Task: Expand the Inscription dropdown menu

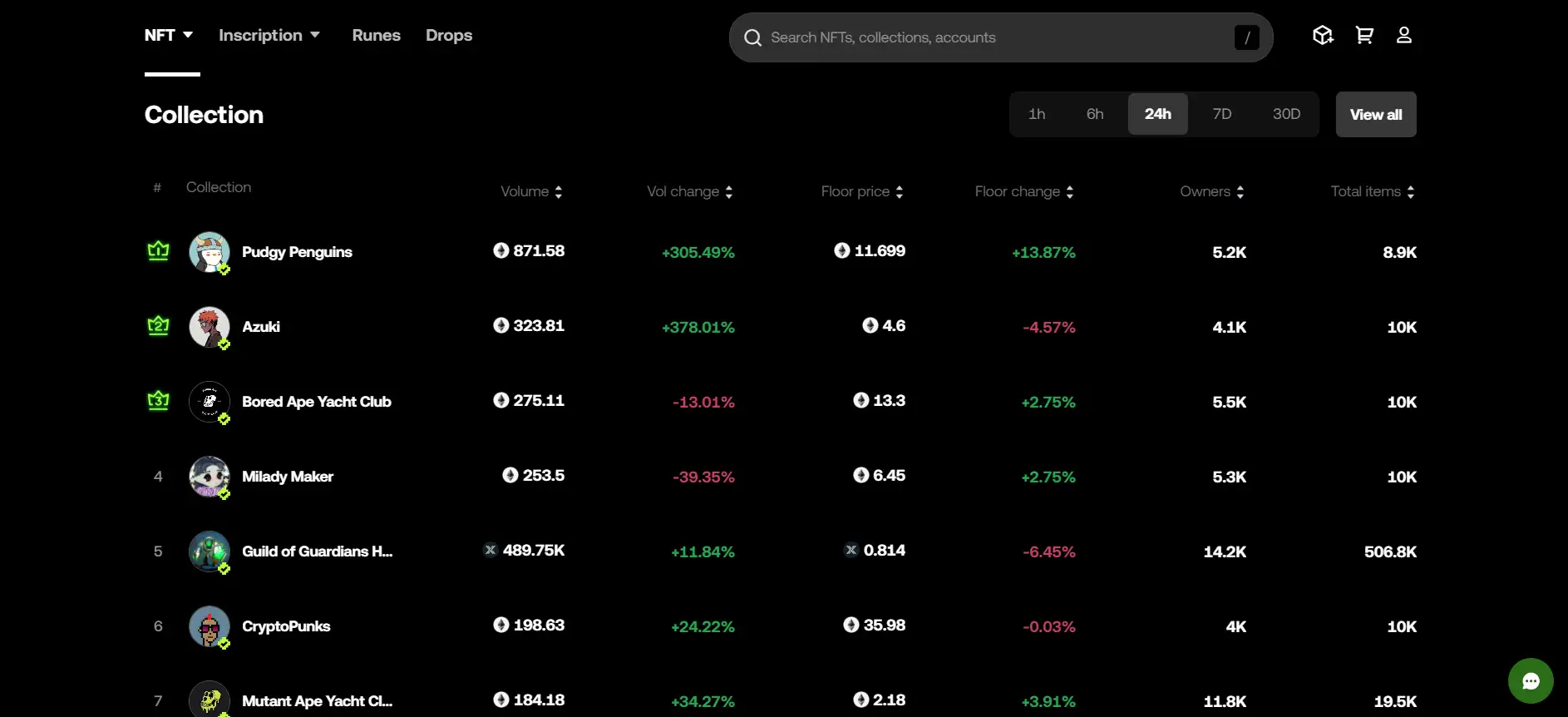Action: 269,35
